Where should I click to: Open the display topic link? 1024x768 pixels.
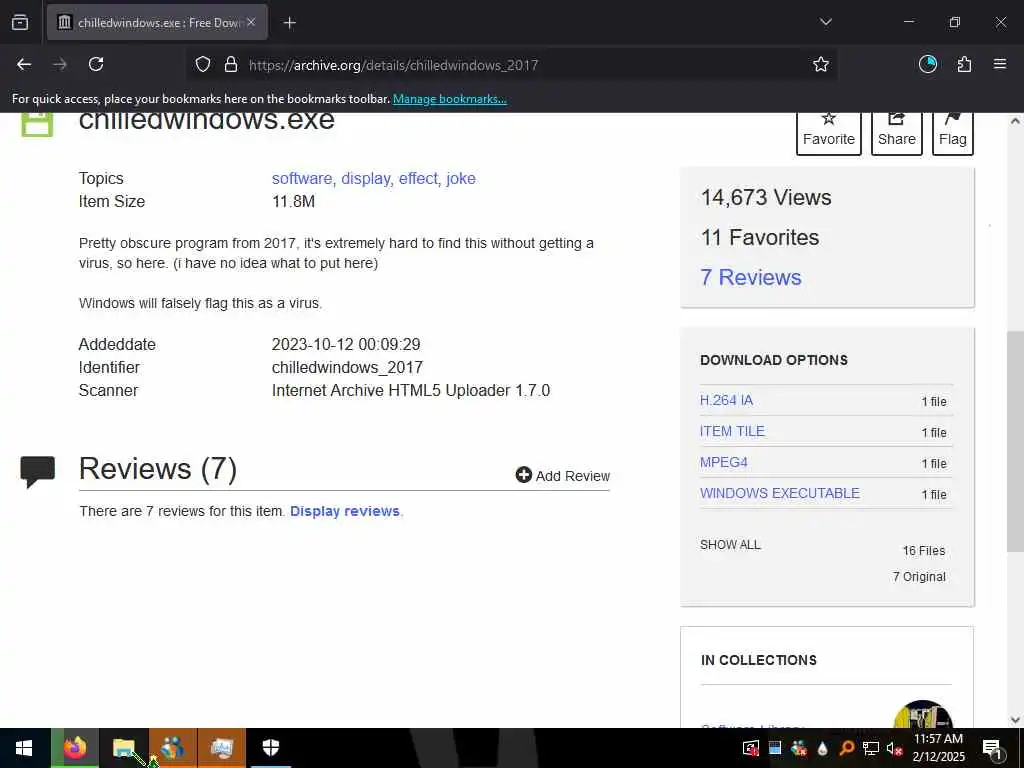point(366,178)
